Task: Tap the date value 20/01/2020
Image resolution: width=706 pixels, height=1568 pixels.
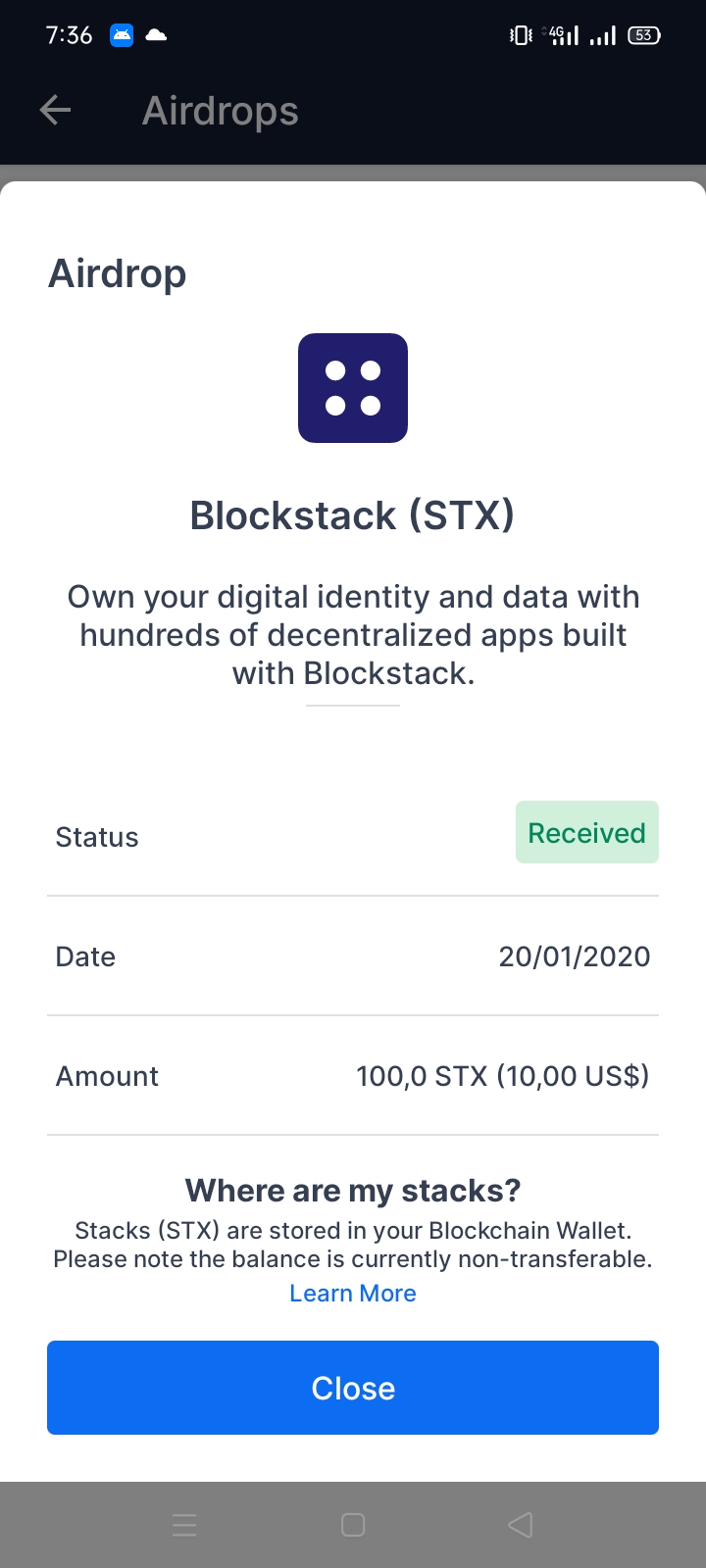Action: point(574,956)
